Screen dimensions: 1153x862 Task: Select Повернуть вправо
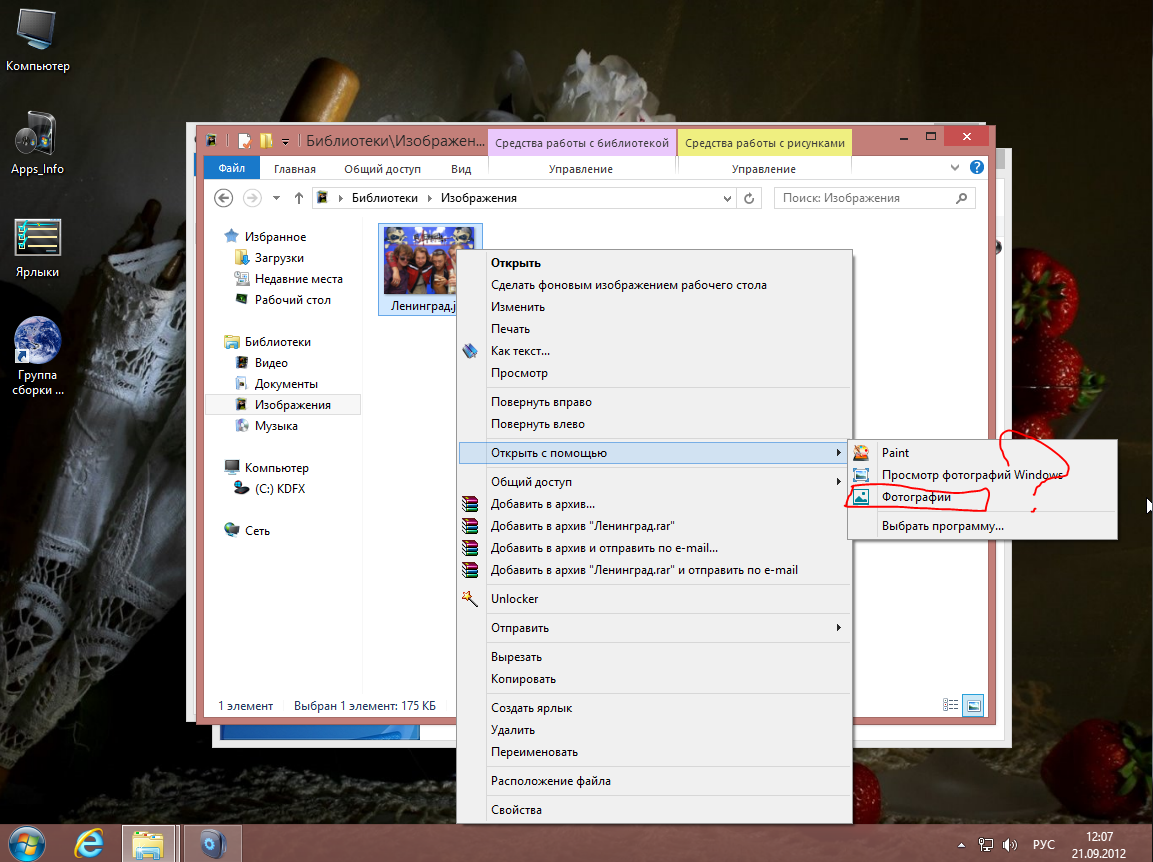tap(654, 402)
